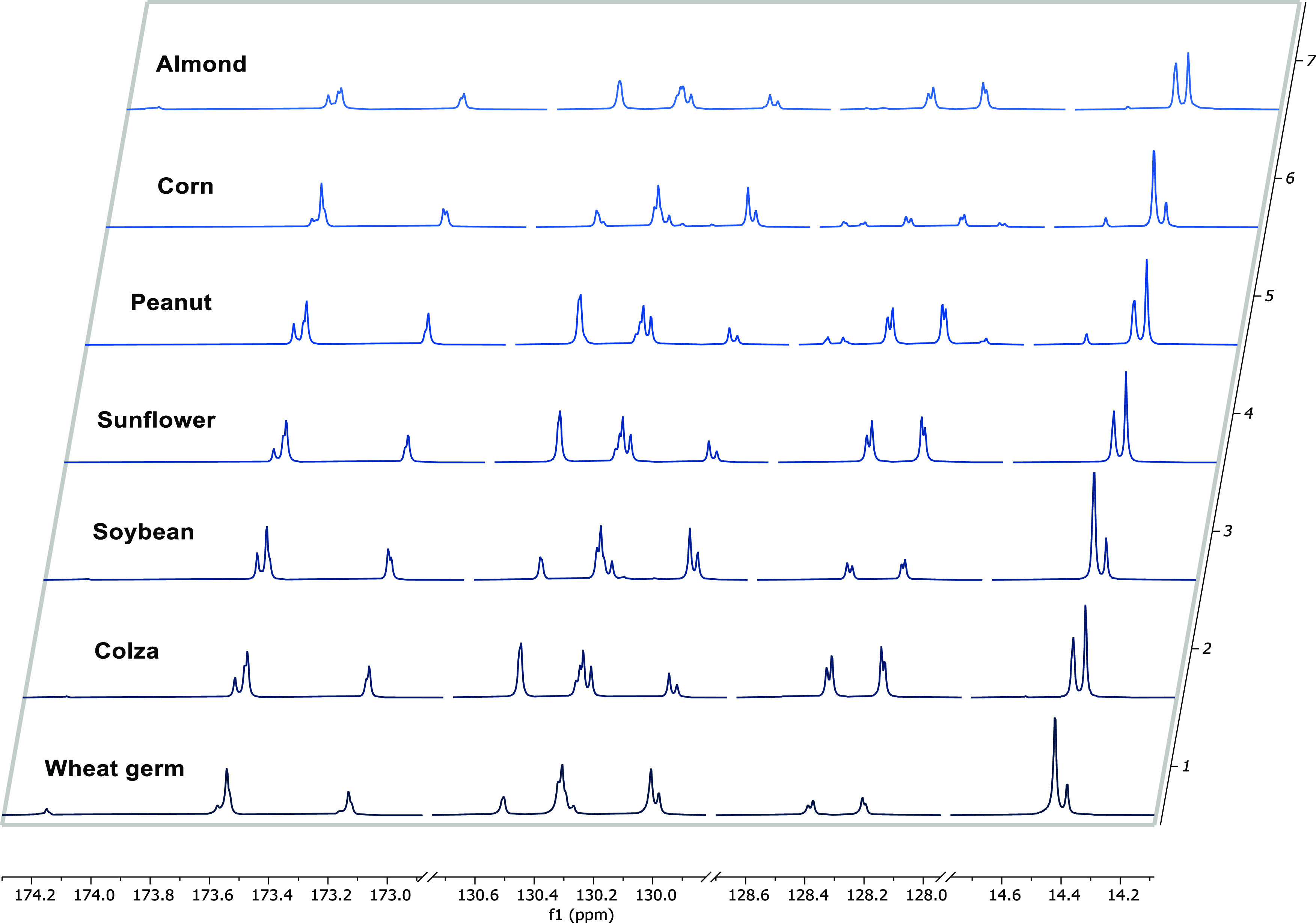Click stack index 1 on right axis
The width and height of the screenshot is (1316, 923).
pyautogui.click(x=1186, y=766)
